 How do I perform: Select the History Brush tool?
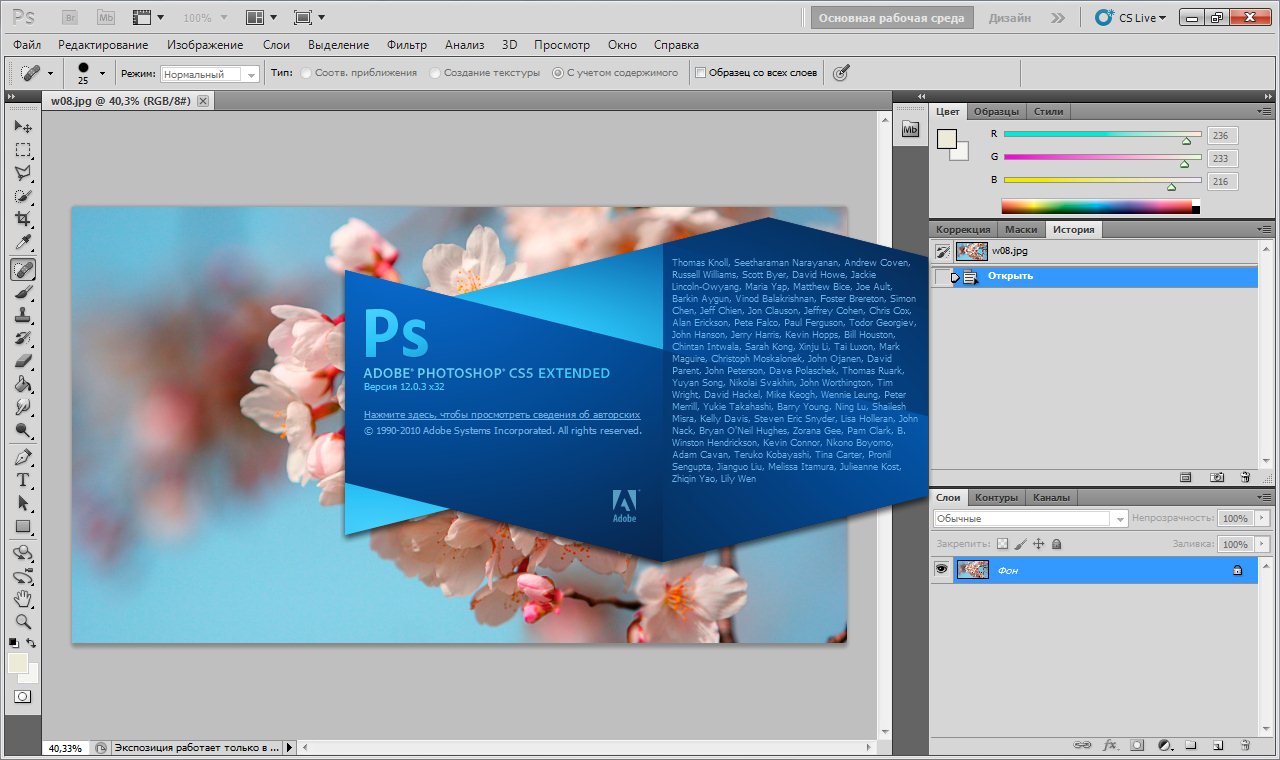click(x=23, y=339)
